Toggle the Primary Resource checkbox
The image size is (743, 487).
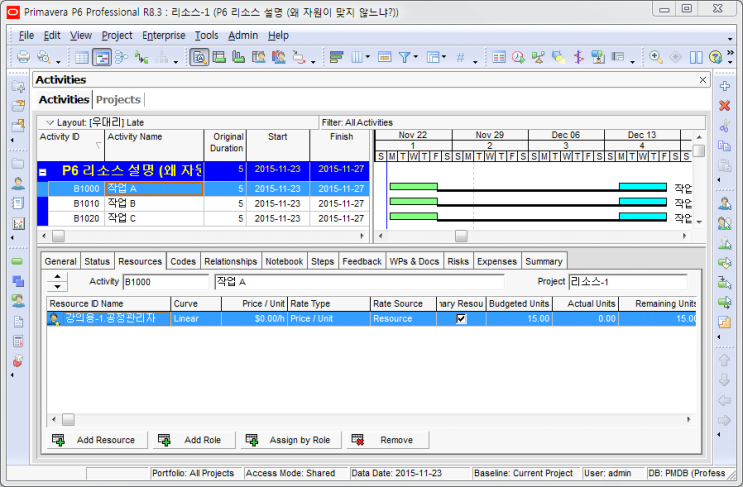click(461, 319)
